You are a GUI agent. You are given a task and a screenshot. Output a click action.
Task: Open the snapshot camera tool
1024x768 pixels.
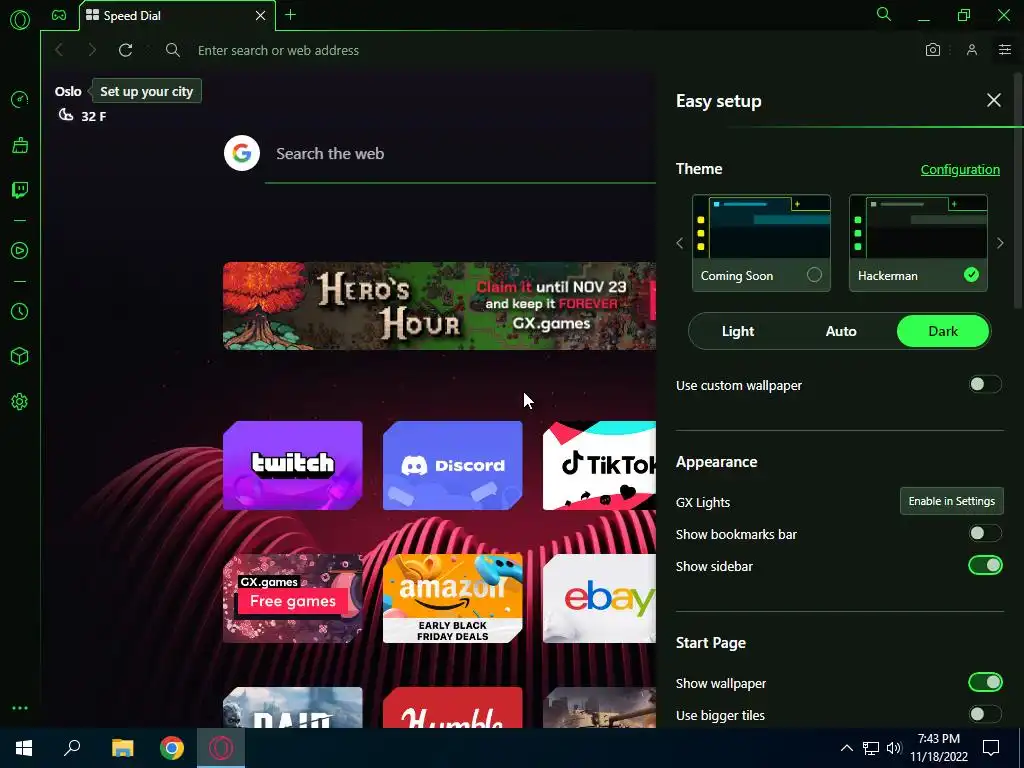[933, 50]
